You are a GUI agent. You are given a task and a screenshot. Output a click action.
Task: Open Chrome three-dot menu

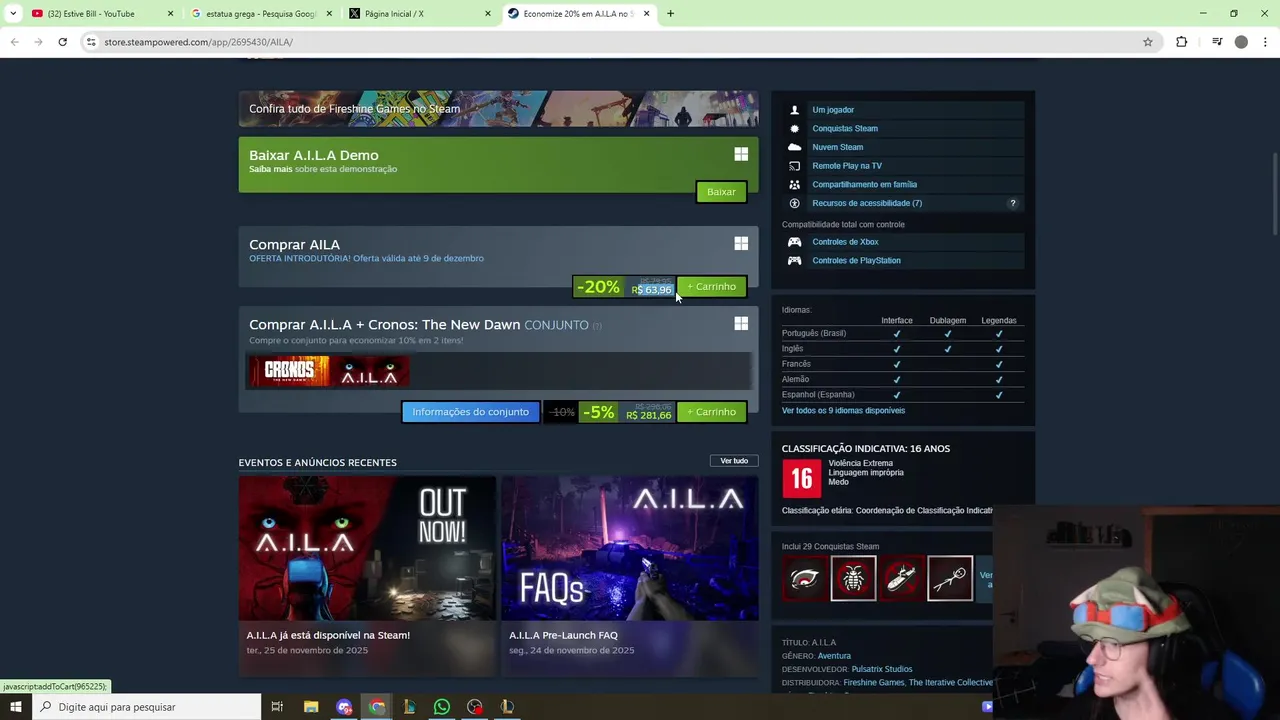1266,42
